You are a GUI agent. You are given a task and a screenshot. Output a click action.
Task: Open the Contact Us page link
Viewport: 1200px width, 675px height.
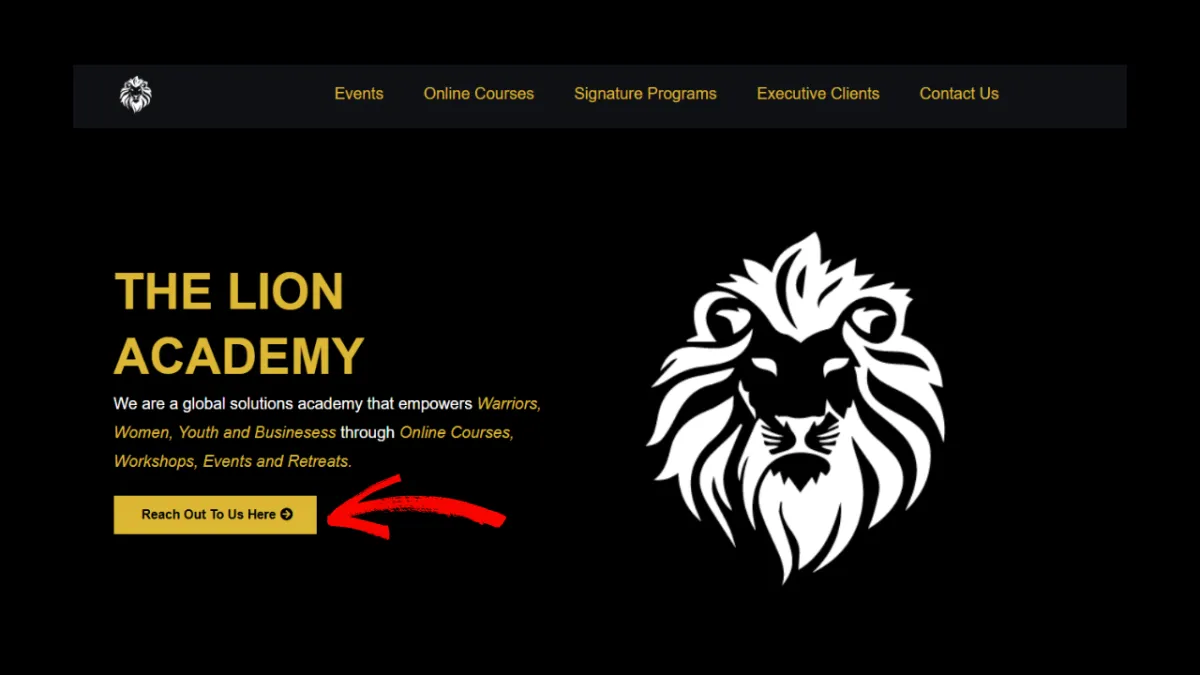[959, 94]
